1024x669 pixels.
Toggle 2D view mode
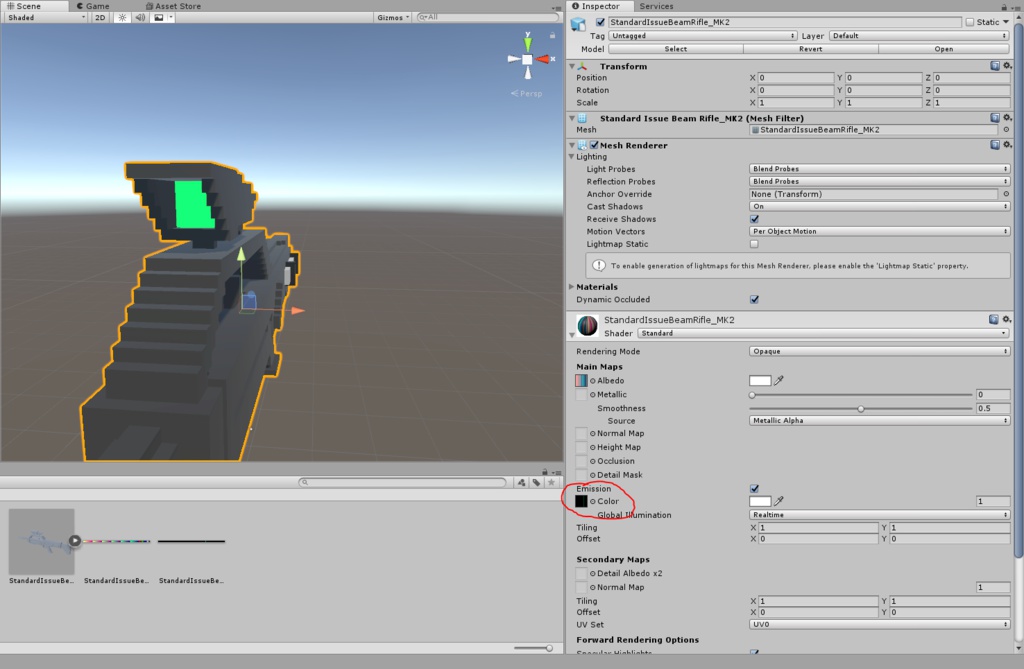pos(100,18)
